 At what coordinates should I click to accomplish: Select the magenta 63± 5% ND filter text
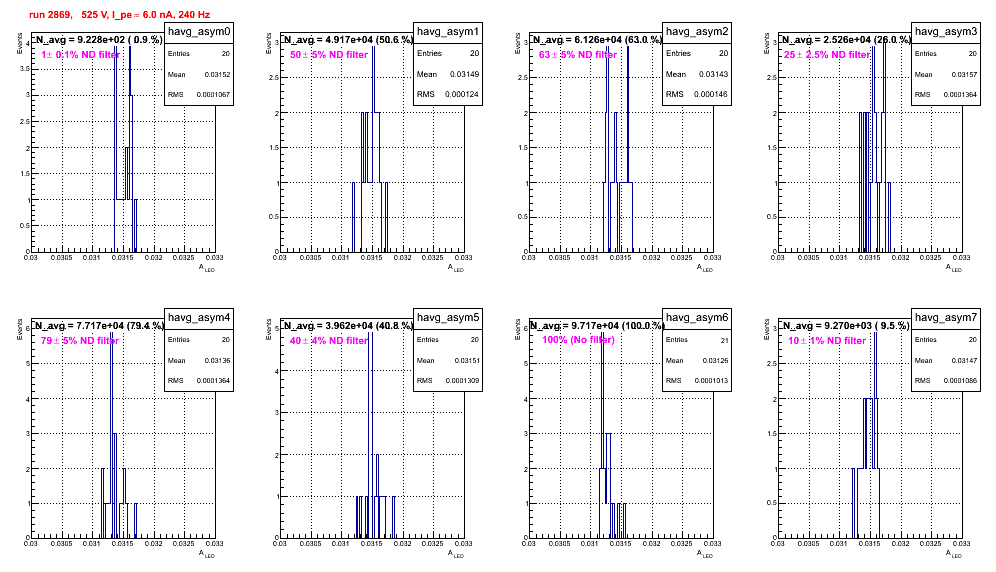[578, 55]
